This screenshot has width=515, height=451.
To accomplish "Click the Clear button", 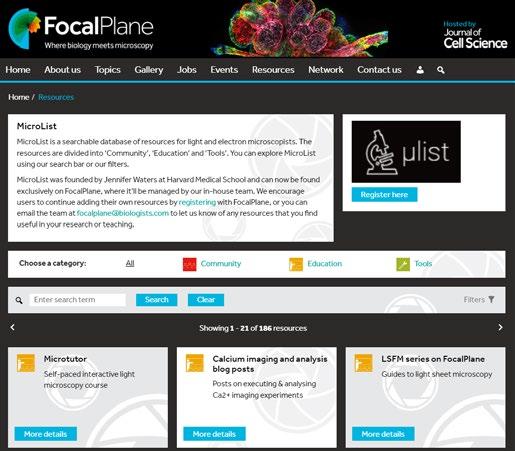I will (x=206, y=300).
